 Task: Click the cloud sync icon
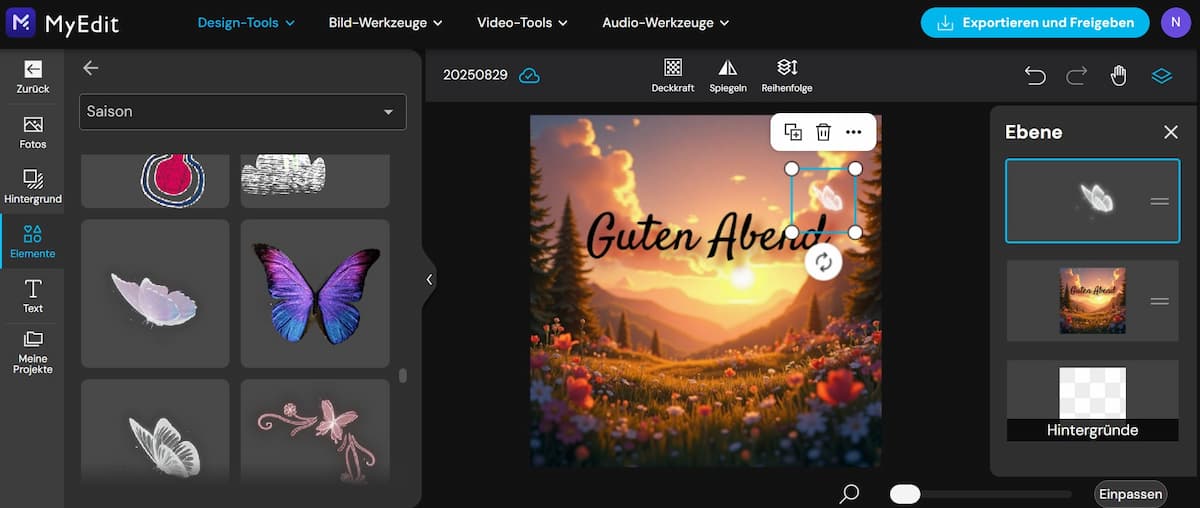[529, 75]
